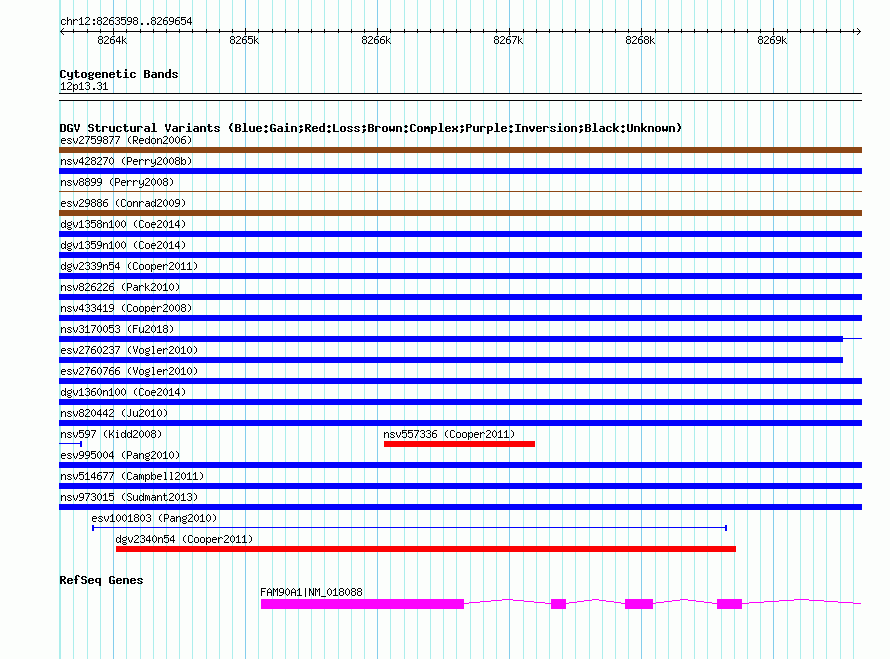Click the chr12:8263598..8269654 region label

[x=126, y=21]
